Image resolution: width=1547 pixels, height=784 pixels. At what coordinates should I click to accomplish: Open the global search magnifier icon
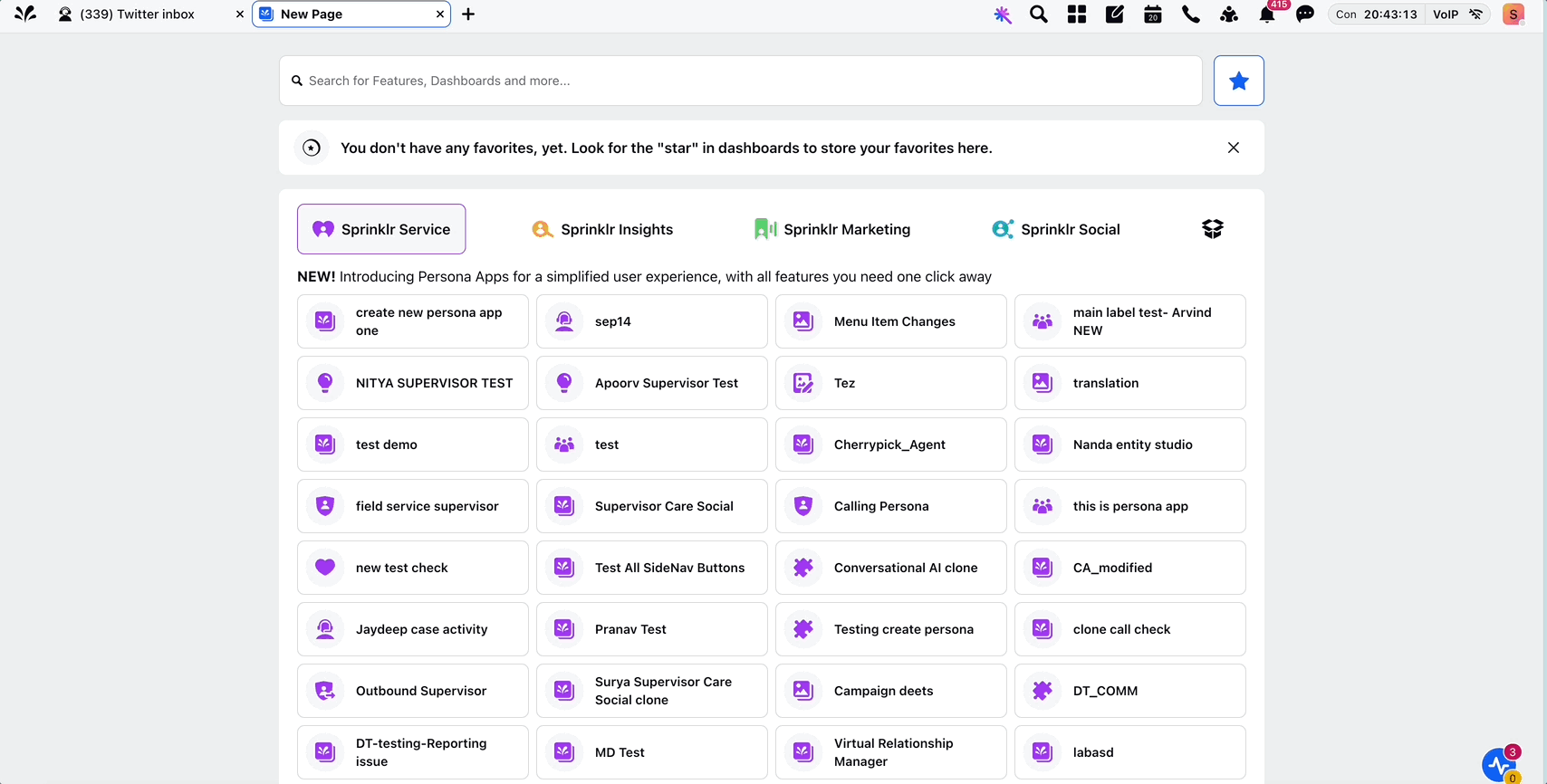coord(1039,14)
